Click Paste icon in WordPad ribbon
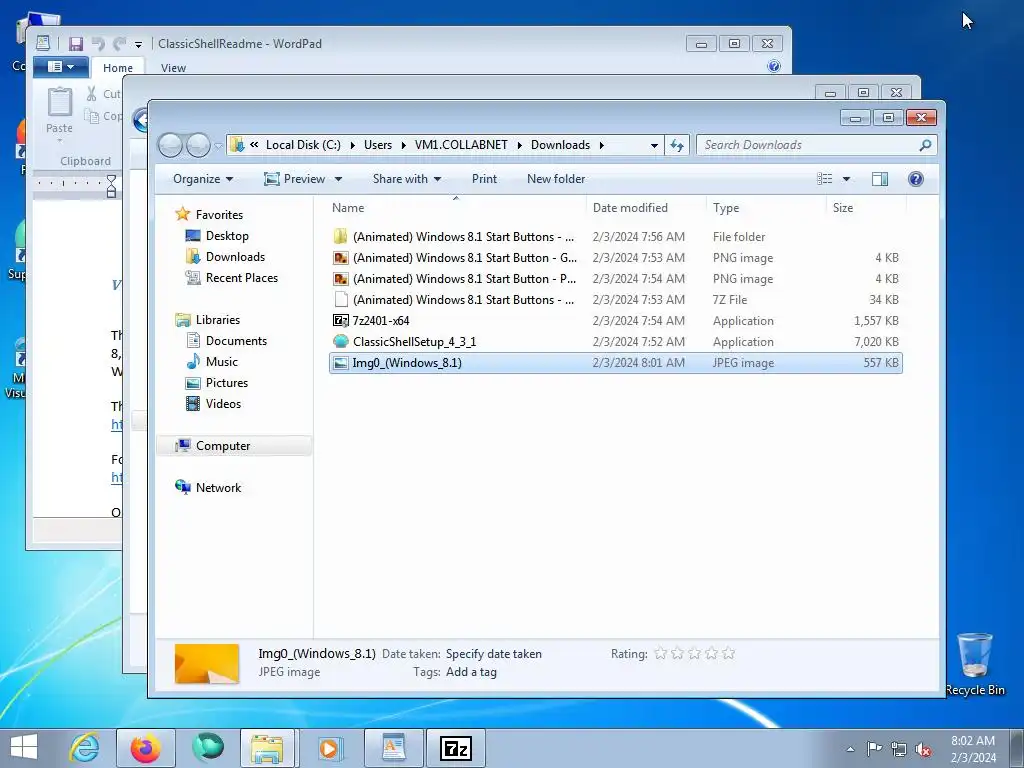This screenshot has height=768, width=1024. coord(59,103)
